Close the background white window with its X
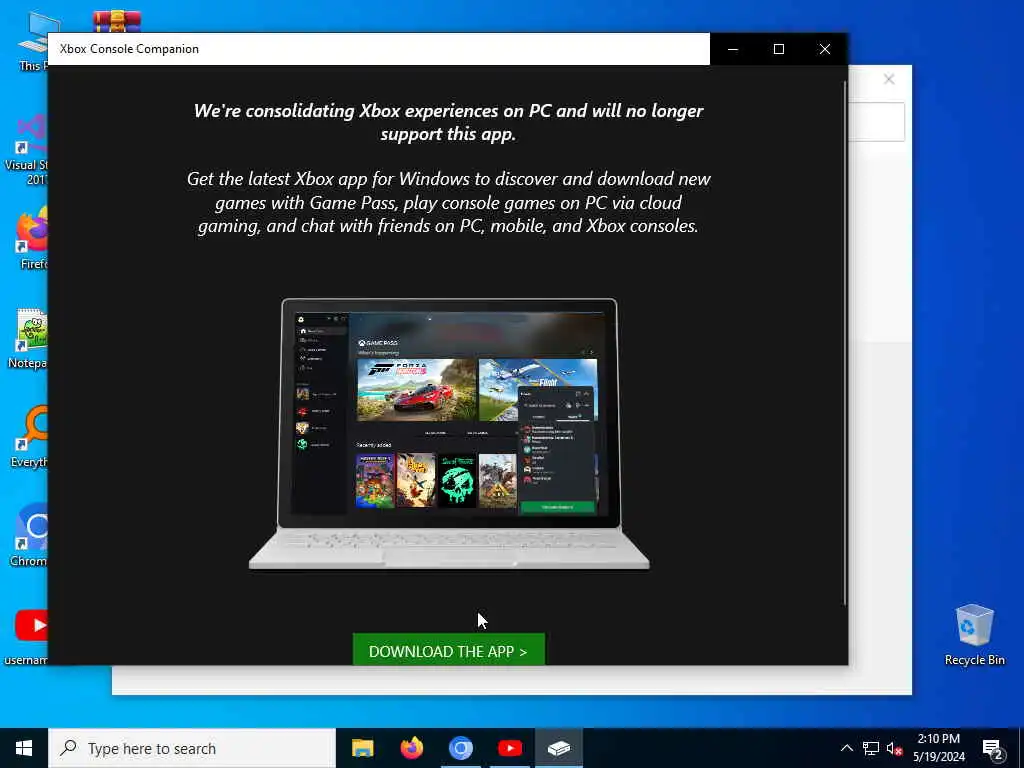1024x768 pixels. click(889, 79)
